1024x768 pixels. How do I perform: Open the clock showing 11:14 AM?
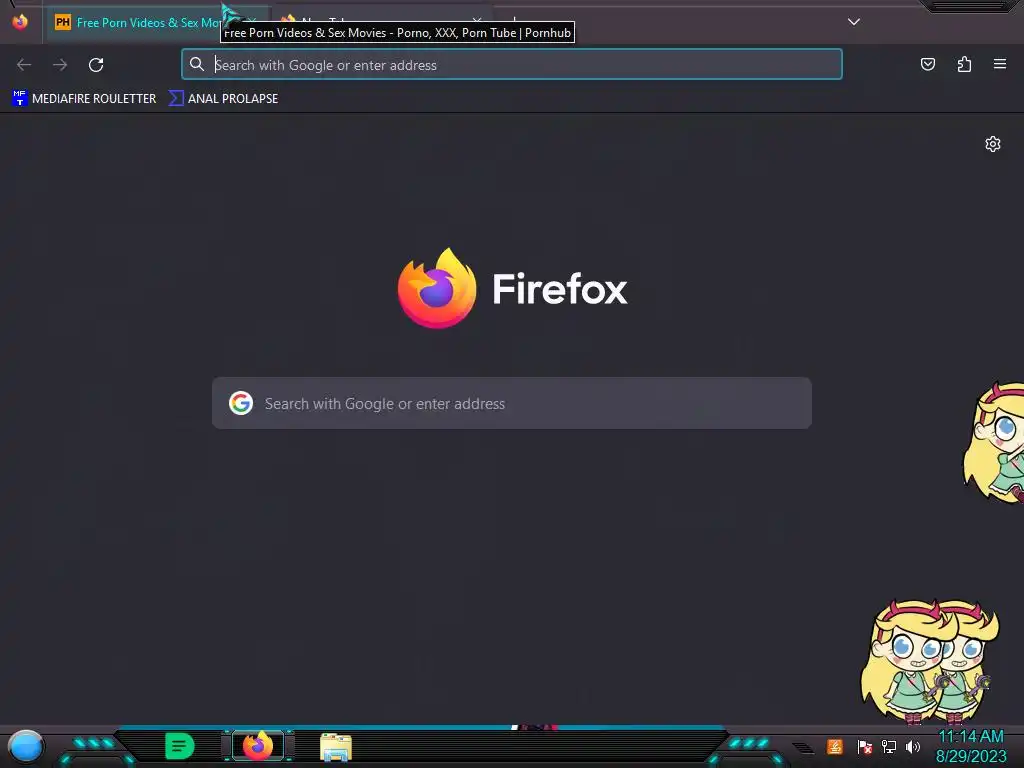click(971, 746)
